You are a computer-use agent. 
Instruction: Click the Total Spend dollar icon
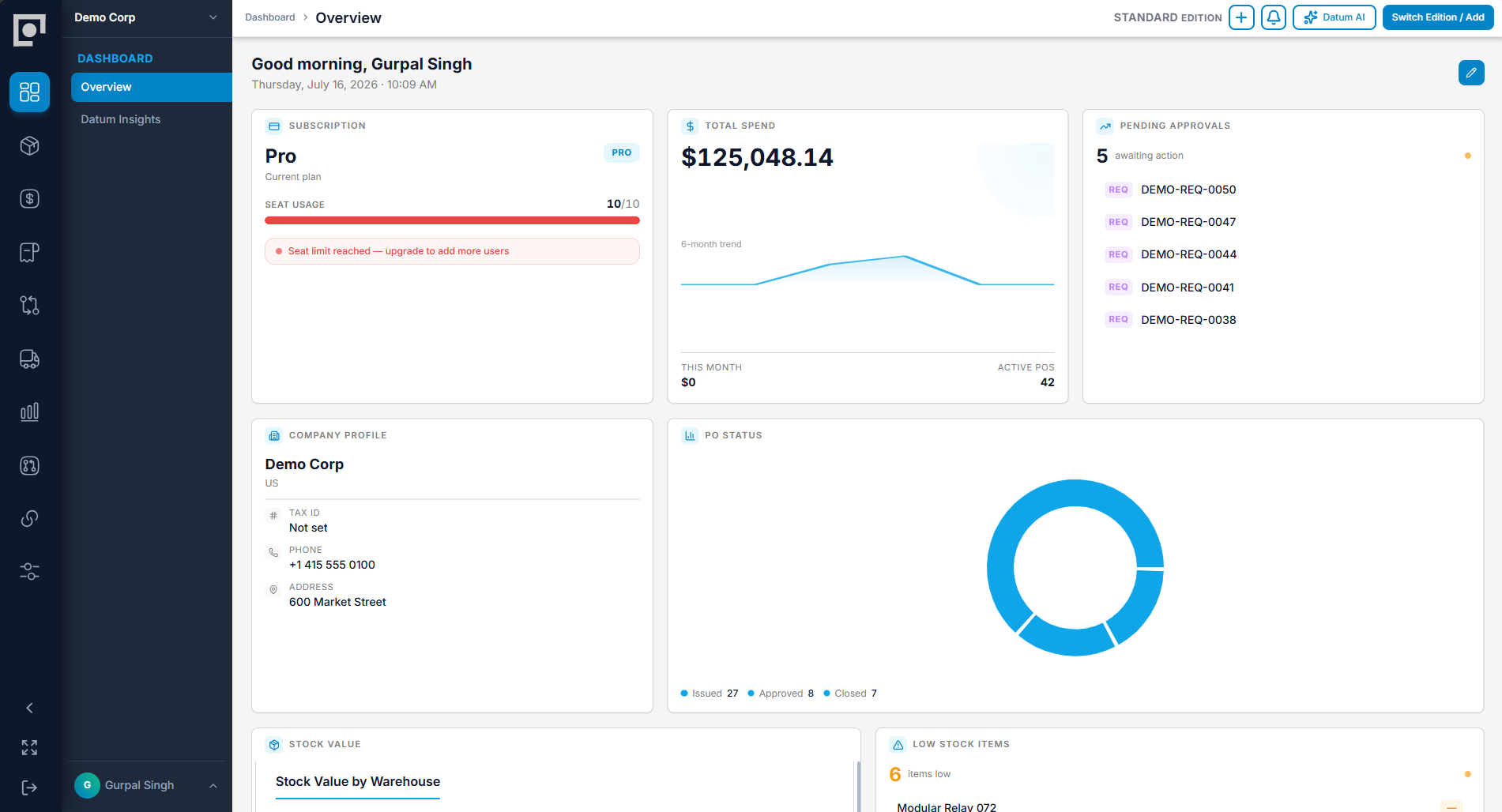coord(690,126)
